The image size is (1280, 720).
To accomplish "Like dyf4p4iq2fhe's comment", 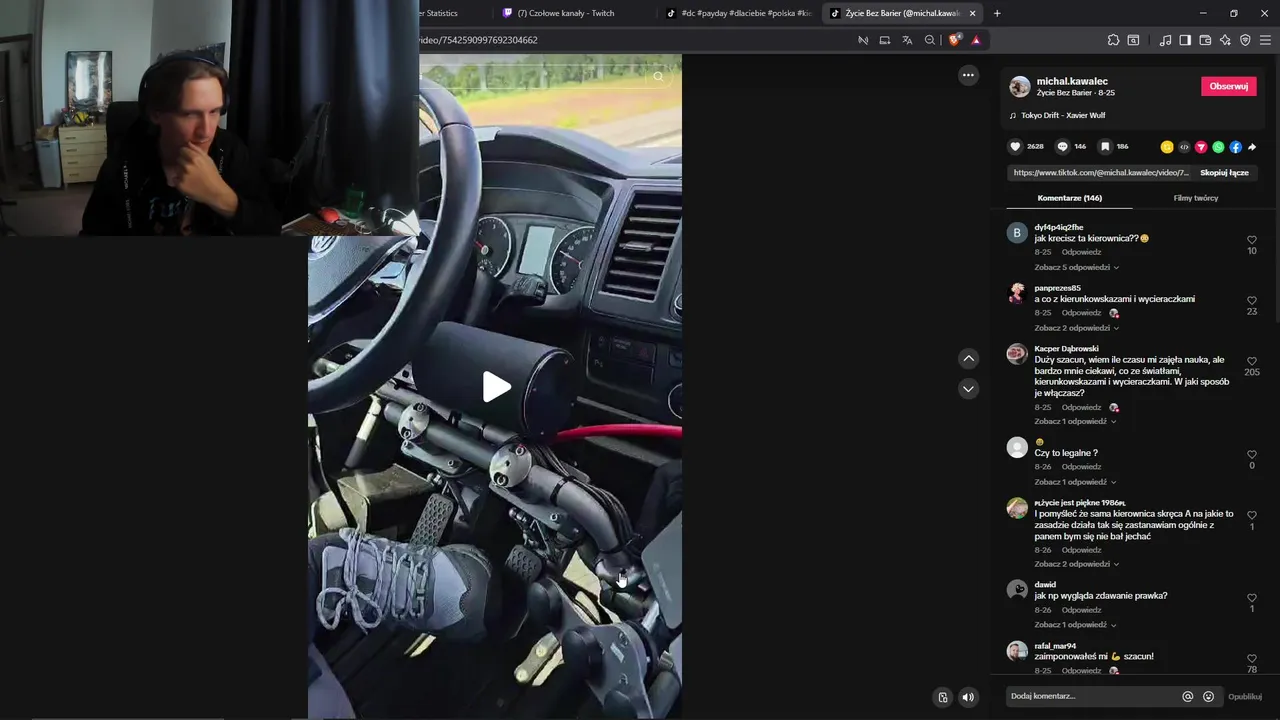I will pos(1251,240).
